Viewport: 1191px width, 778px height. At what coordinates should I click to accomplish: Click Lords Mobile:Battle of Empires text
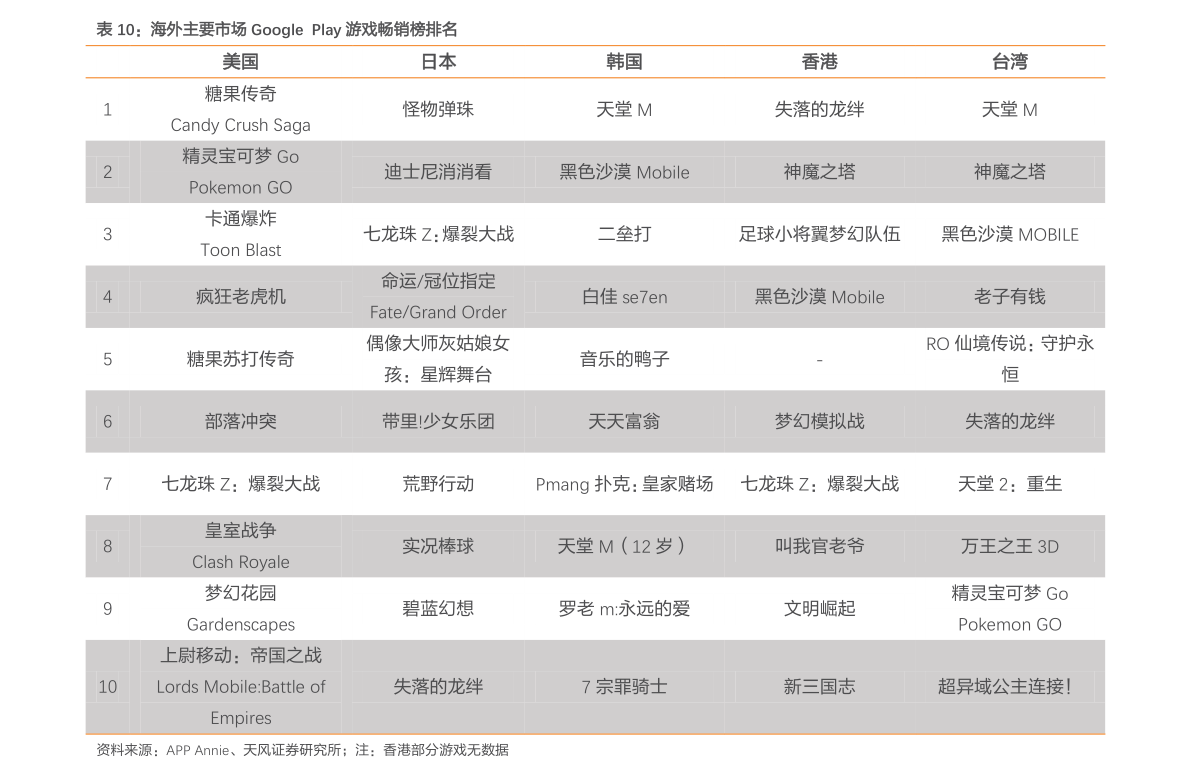coord(240,702)
